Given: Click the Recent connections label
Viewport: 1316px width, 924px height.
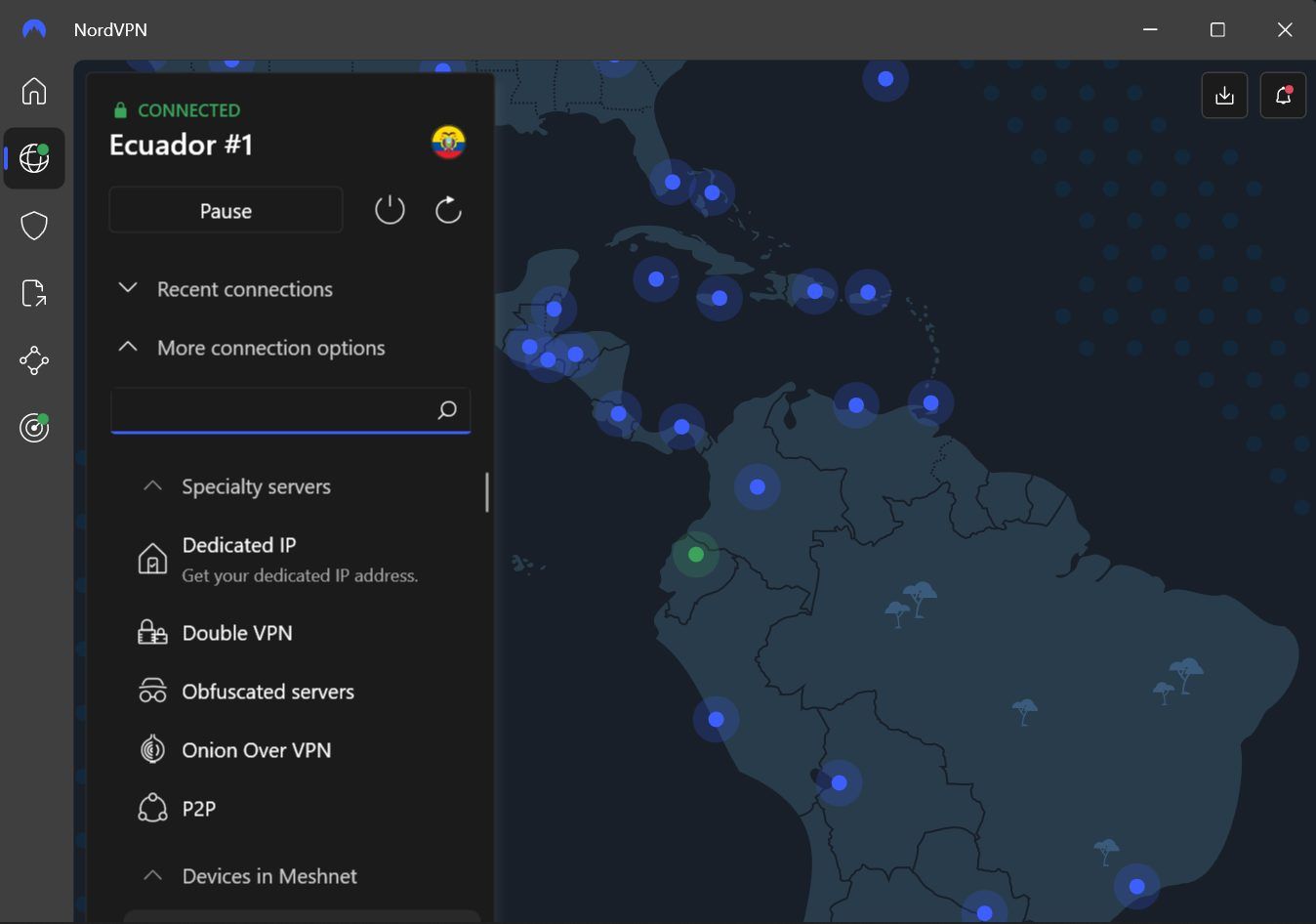Looking at the screenshot, I should coord(245,289).
